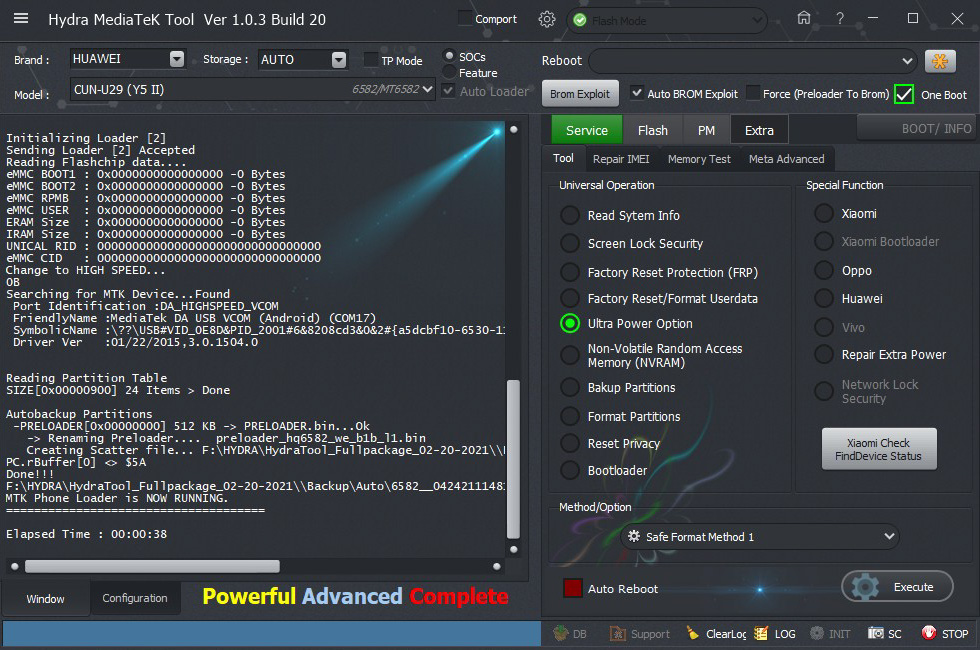Click Xiaomi Check FindDevice Status button
Screen dimensions: 980x650
pos(878,449)
